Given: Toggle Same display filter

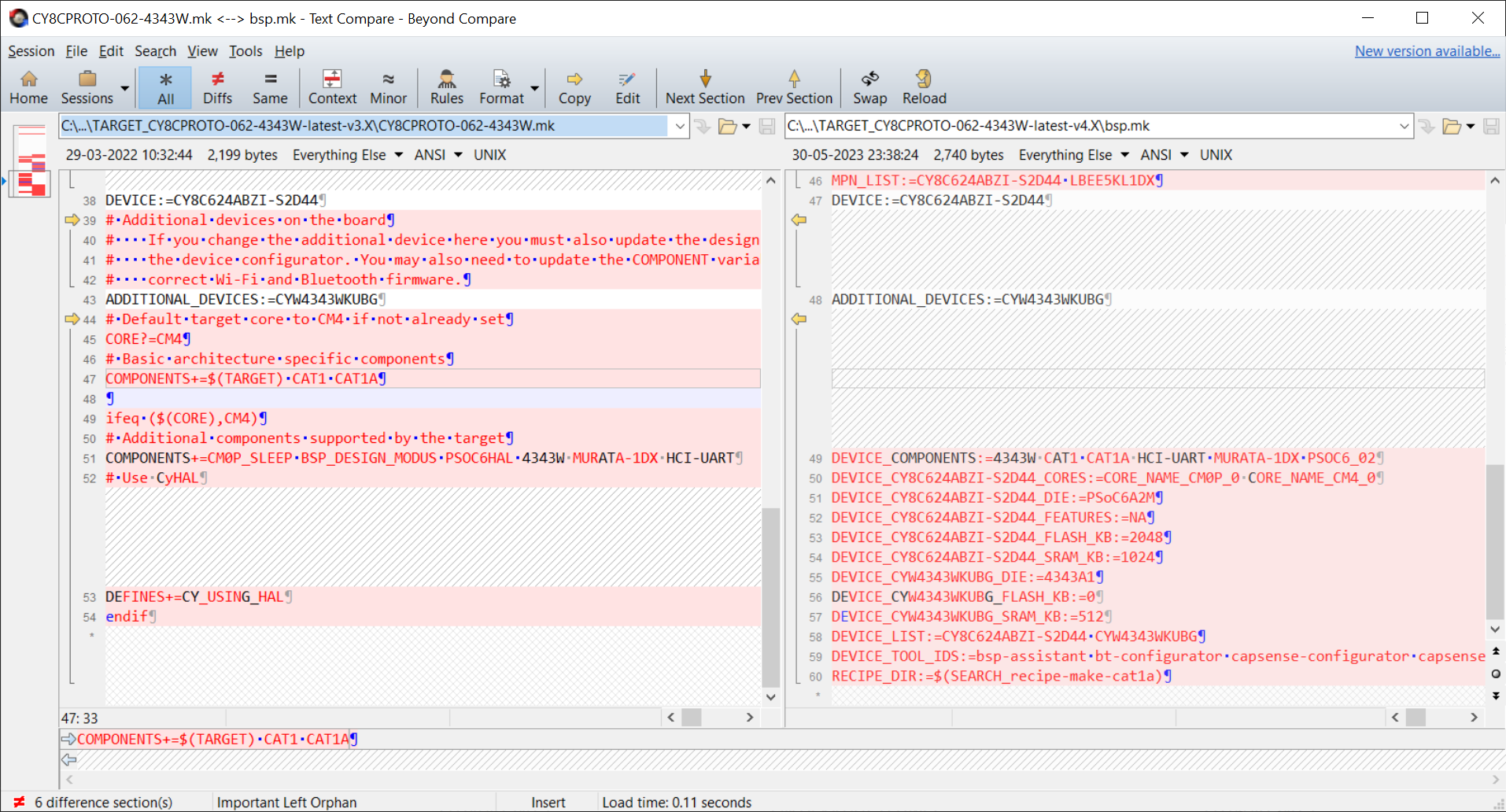Looking at the screenshot, I should click(270, 87).
